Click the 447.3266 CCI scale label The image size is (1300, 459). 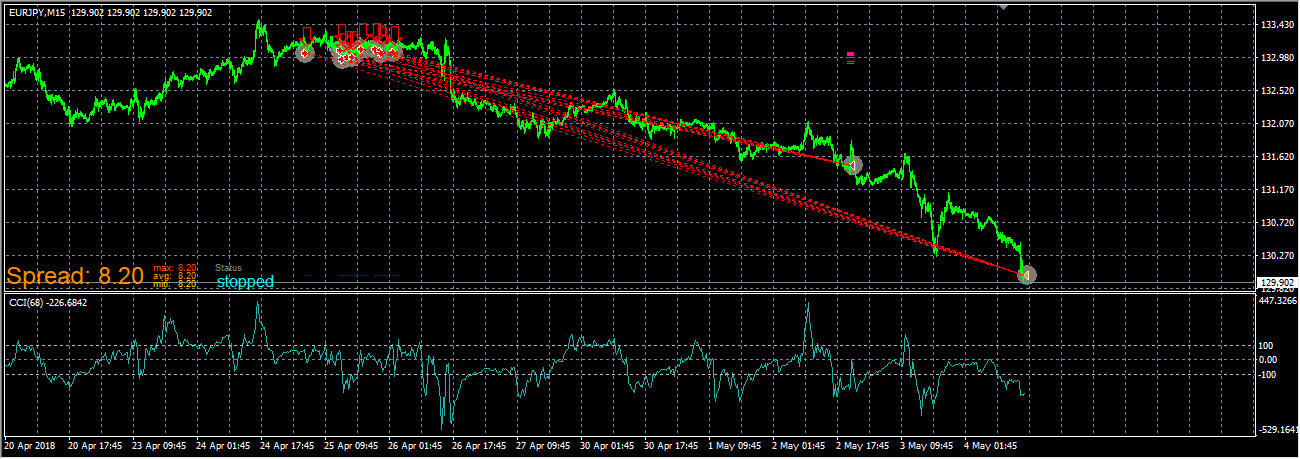click(x=1277, y=300)
